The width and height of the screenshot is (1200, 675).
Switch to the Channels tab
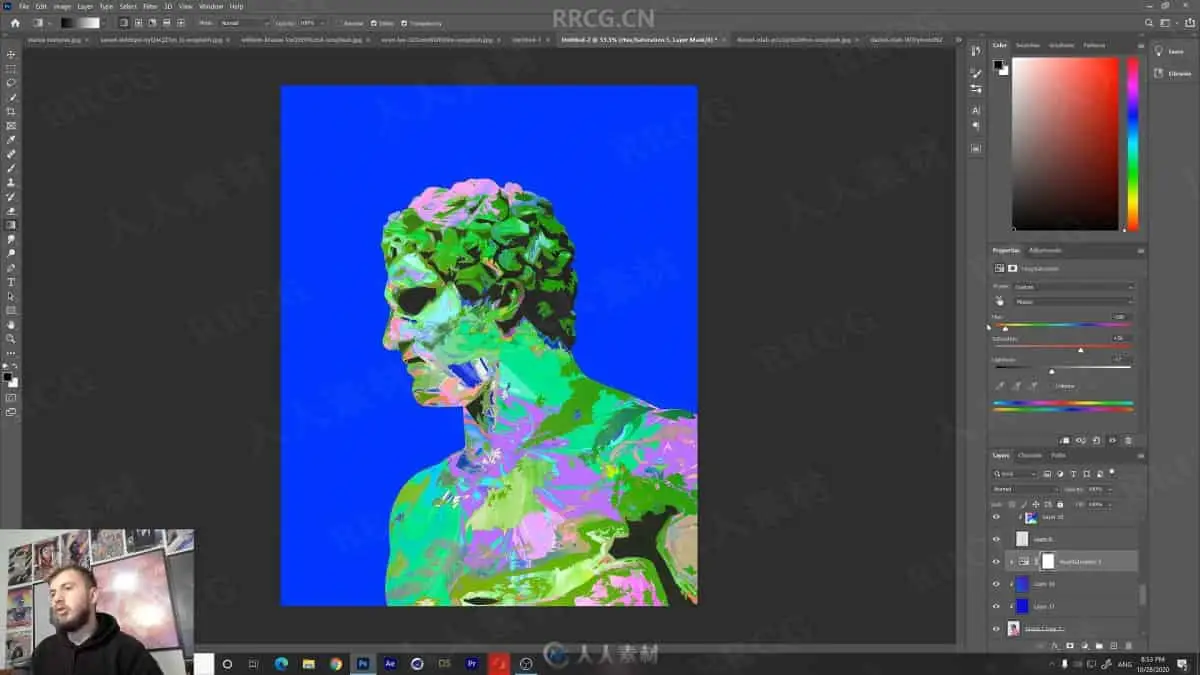pyautogui.click(x=1030, y=455)
